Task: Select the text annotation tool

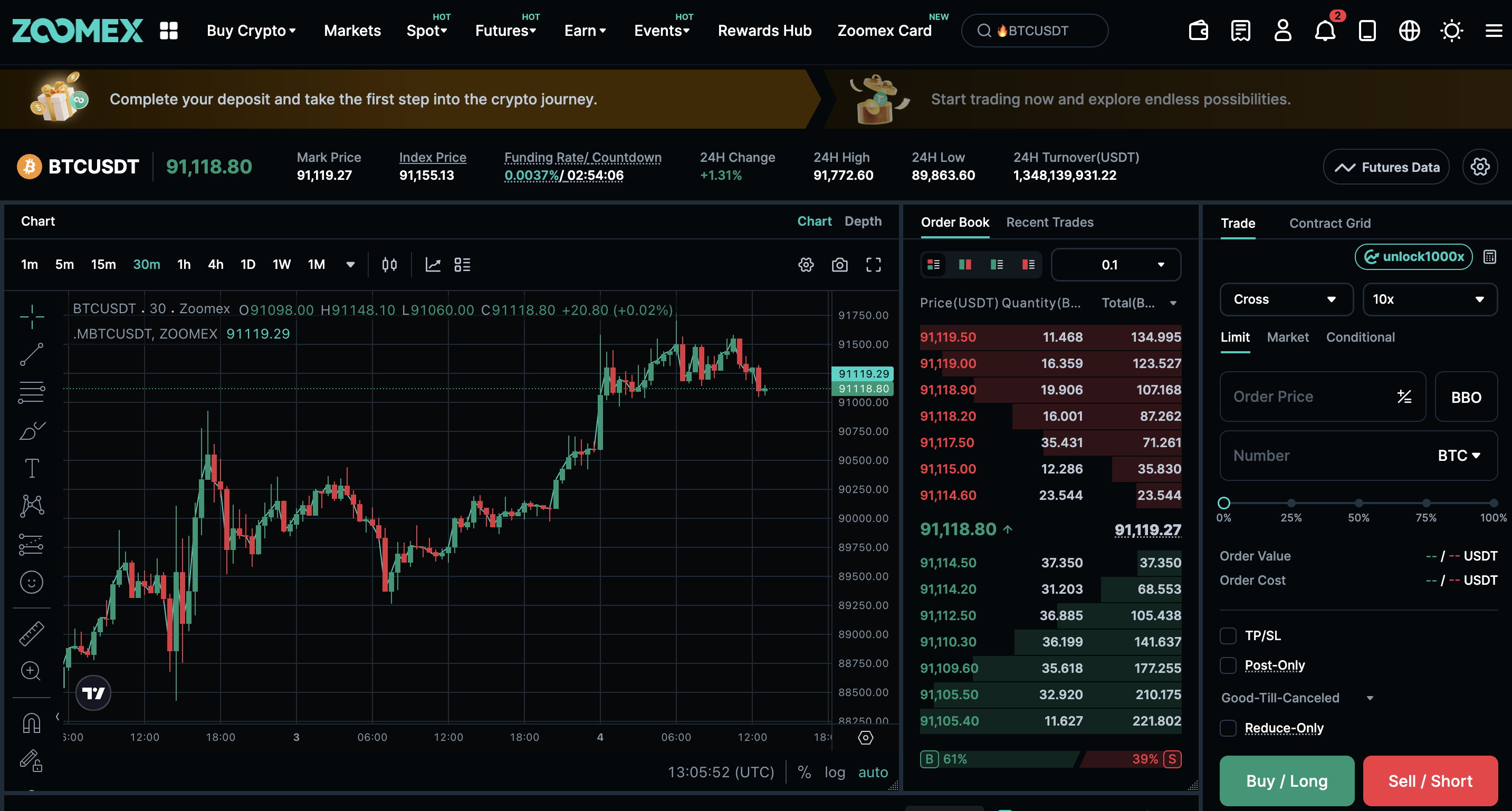Action: click(x=31, y=468)
